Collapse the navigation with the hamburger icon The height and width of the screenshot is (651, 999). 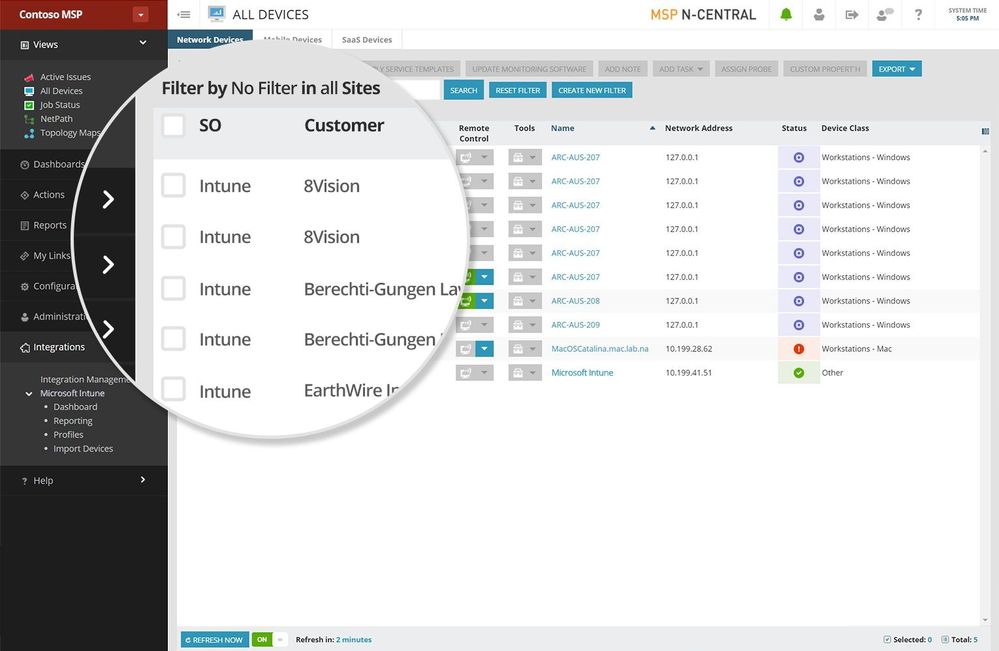pos(184,14)
